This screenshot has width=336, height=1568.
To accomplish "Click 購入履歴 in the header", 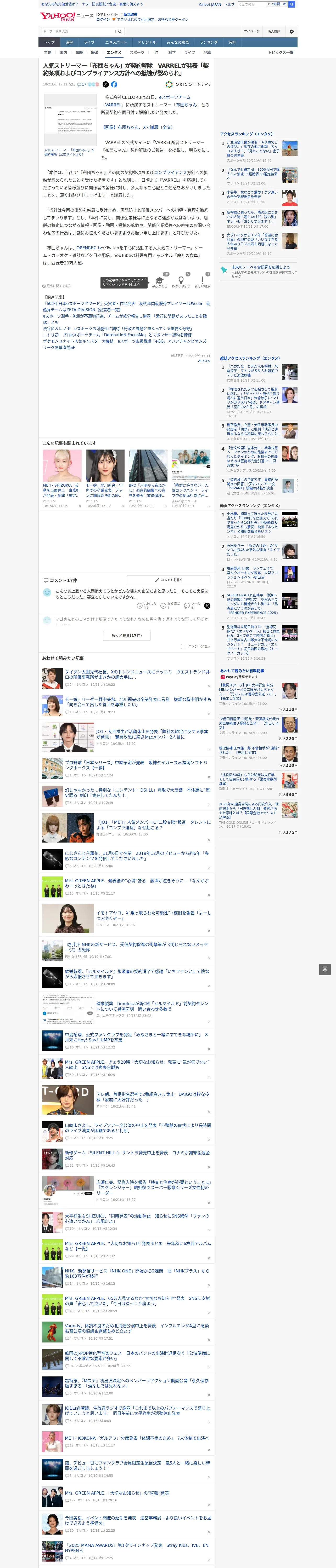I will click(x=274, y=32).
